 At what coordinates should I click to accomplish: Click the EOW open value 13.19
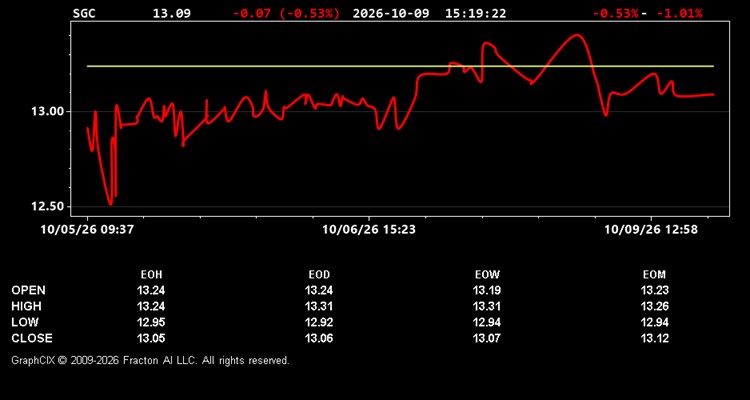pyautogui.click(x=487, y=290)
